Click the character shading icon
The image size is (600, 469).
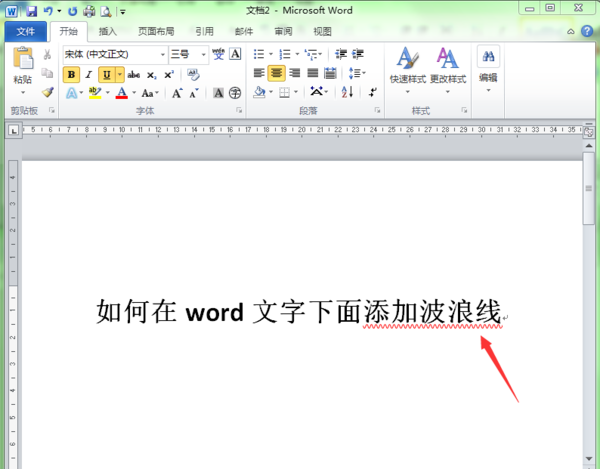(x=218, y=93)
